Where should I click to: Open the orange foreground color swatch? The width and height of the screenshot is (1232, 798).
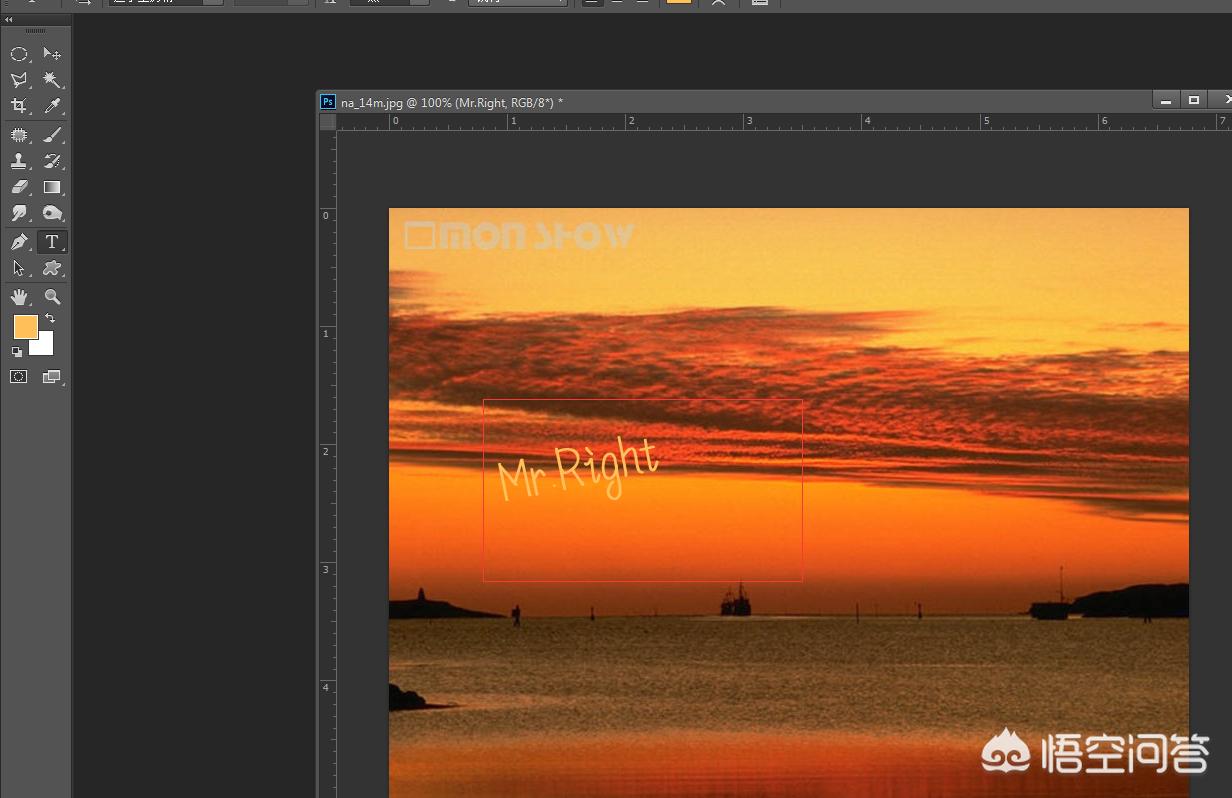click(25, 327)
